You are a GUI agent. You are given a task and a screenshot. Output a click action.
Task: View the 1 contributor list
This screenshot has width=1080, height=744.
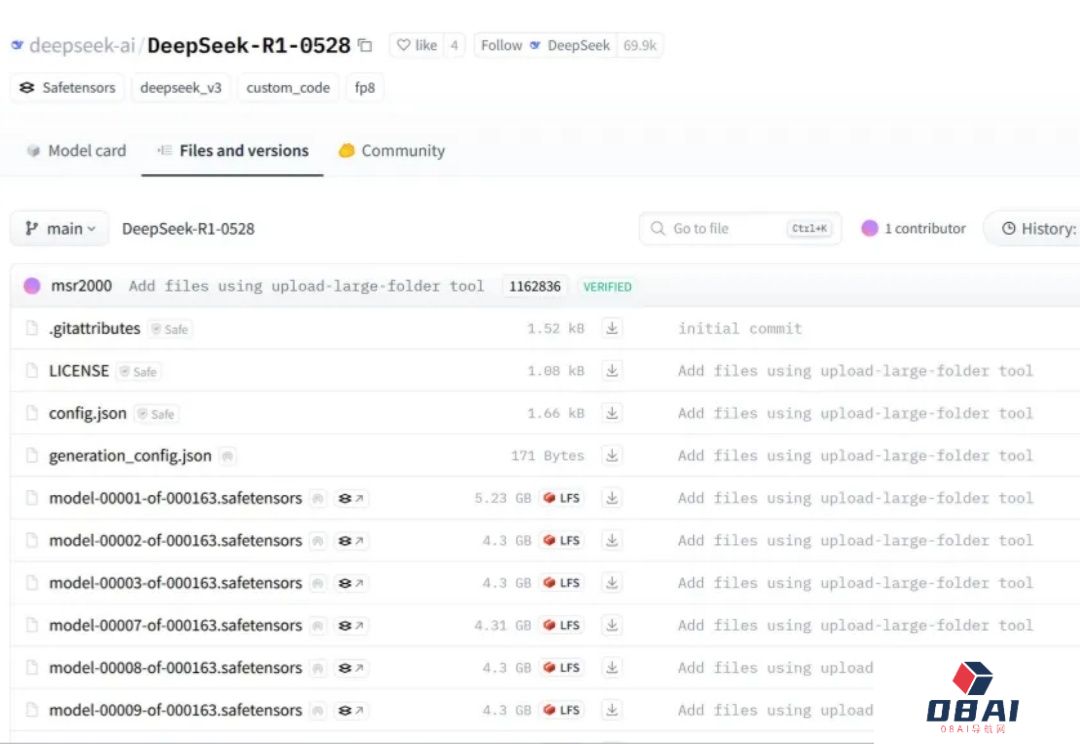pos(914,229)
